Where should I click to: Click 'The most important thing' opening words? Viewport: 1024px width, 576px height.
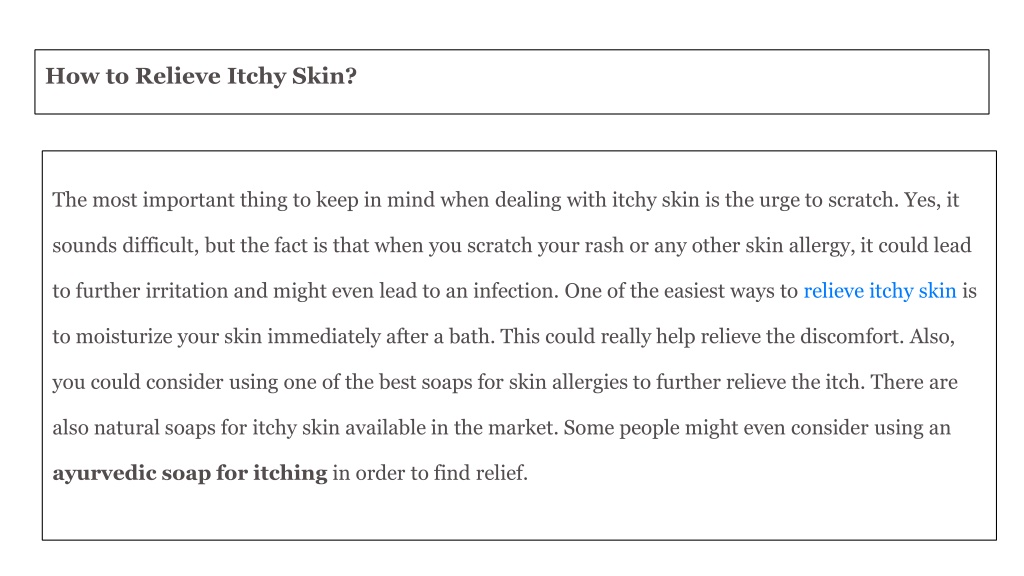pos(169,200)
